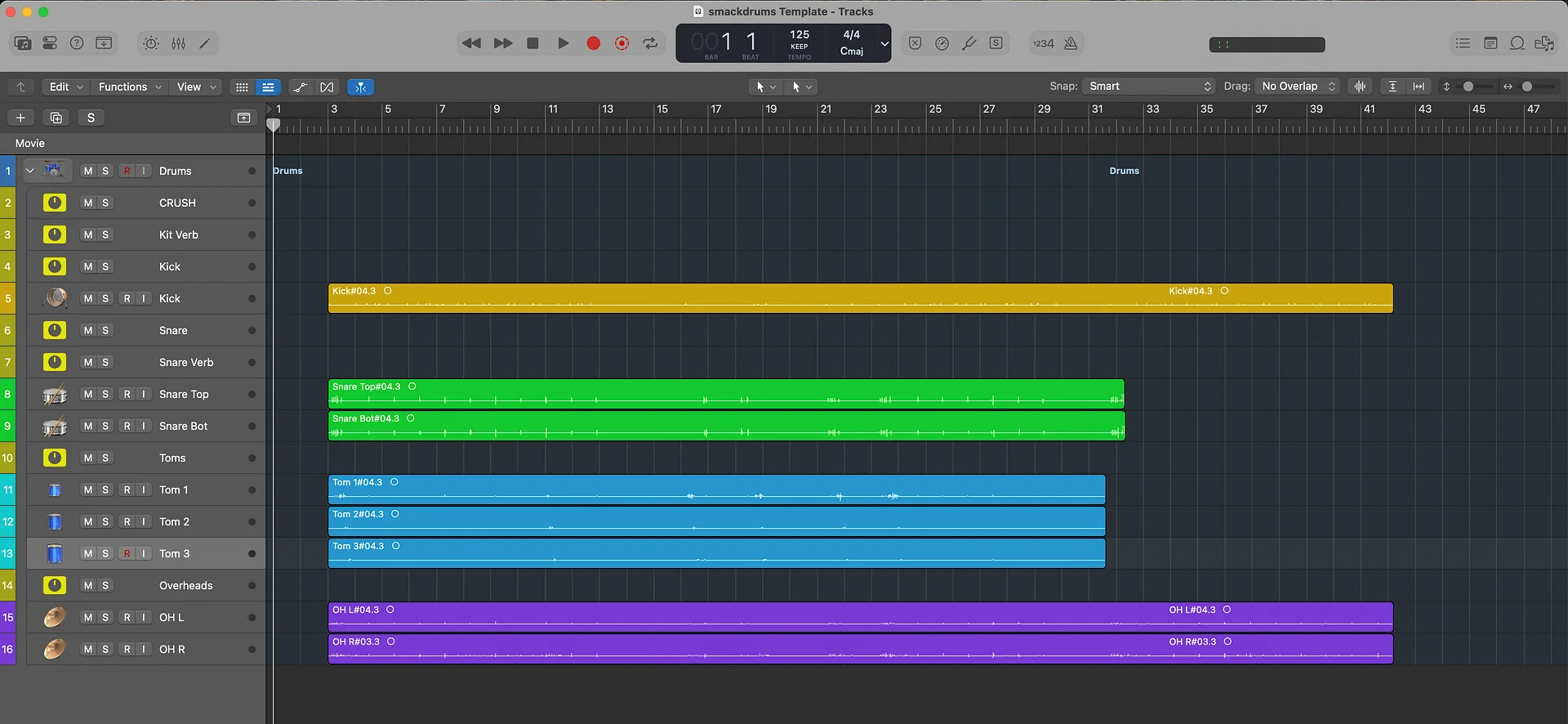Open the View menu in tracks area
This screenshot has height=724, width=1568.
197,87
